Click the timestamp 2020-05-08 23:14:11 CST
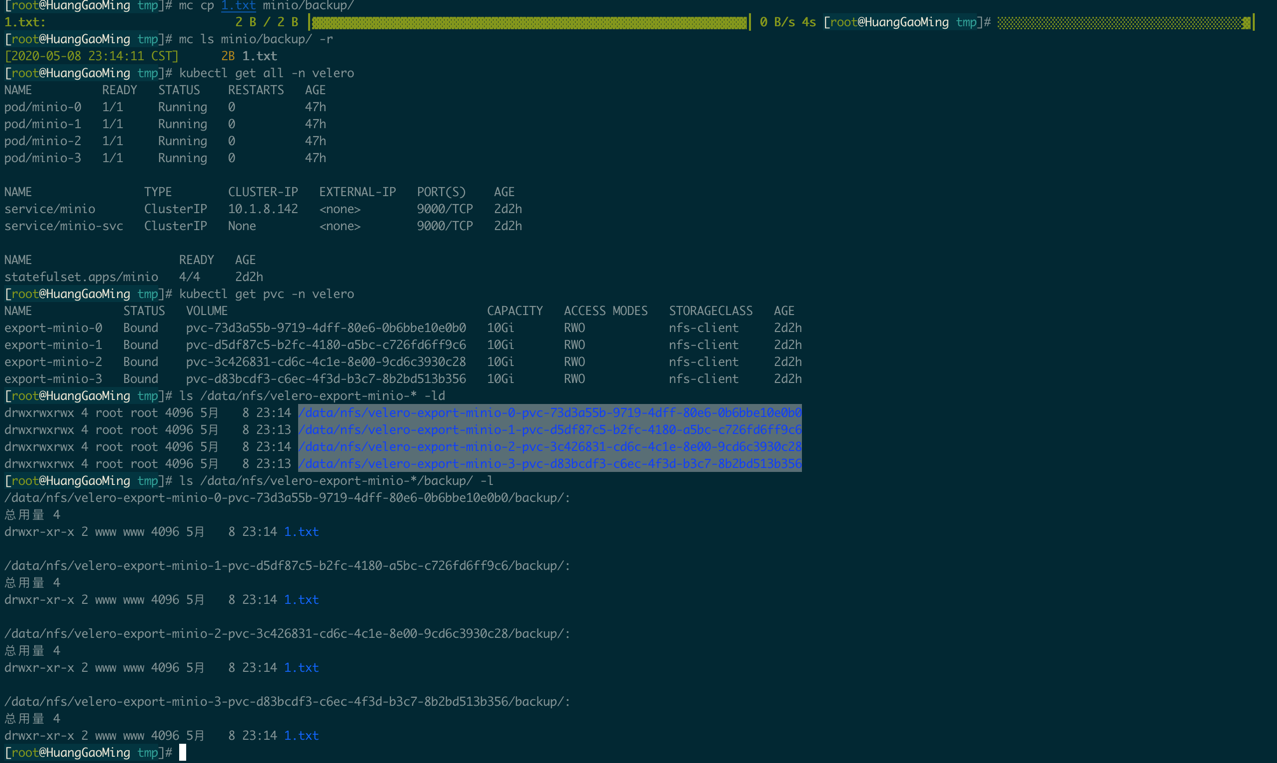 click(x=92, y=56)
